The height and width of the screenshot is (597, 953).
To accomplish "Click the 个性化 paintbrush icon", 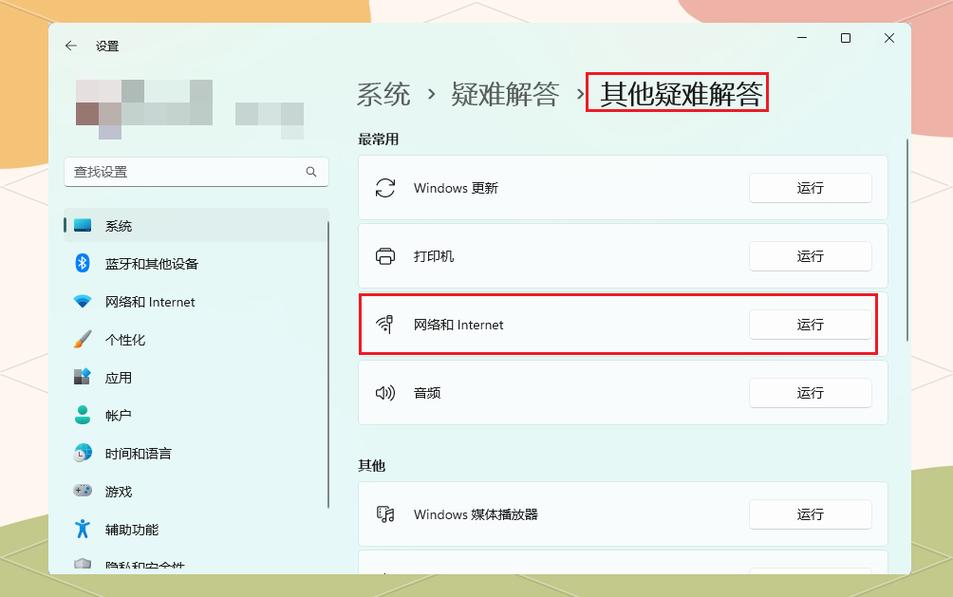I will tap(83, 339).
